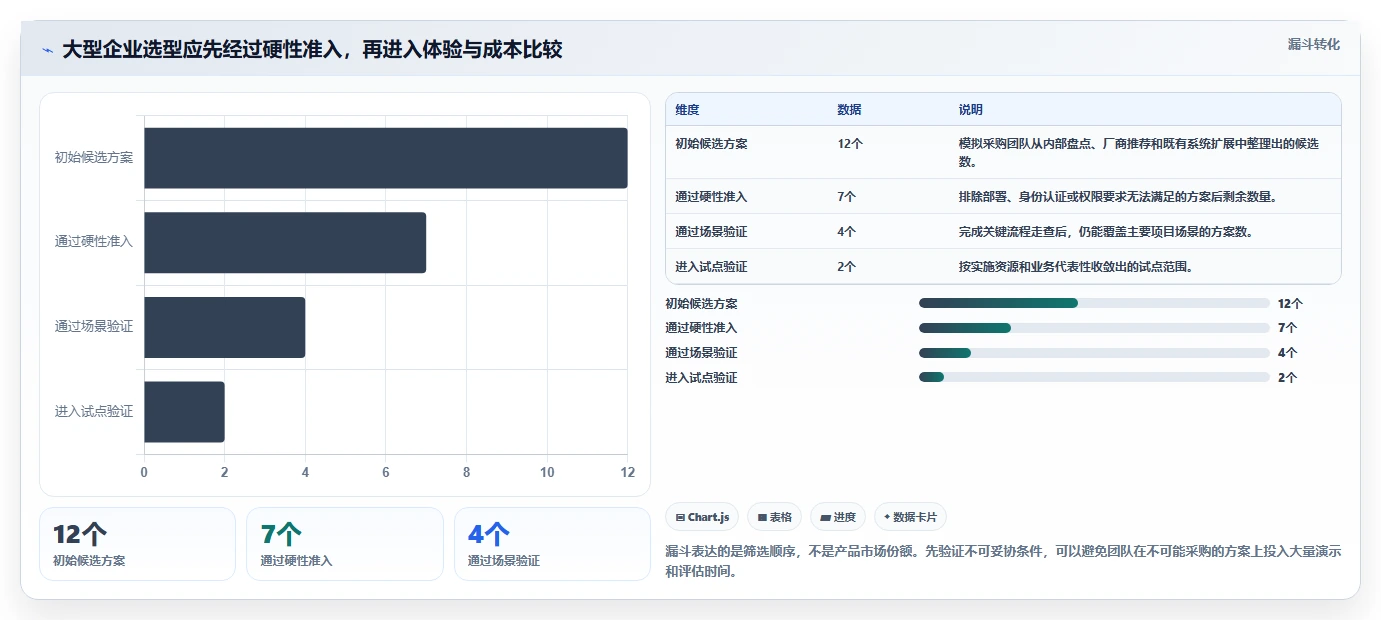Image resolution: width=1381 pixels, height=620 pixels.
Task: Click description starting 排除部署
Action: click(x=1118, y=197)
